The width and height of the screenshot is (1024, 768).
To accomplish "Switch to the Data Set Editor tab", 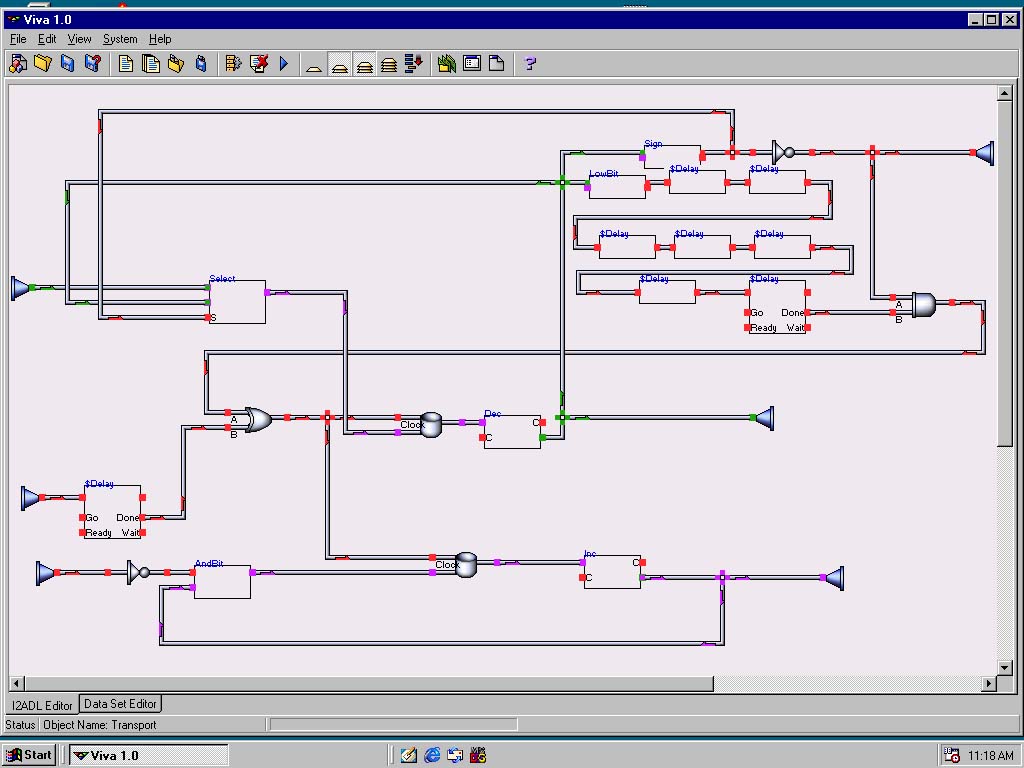I will click(x=120, y=704).
